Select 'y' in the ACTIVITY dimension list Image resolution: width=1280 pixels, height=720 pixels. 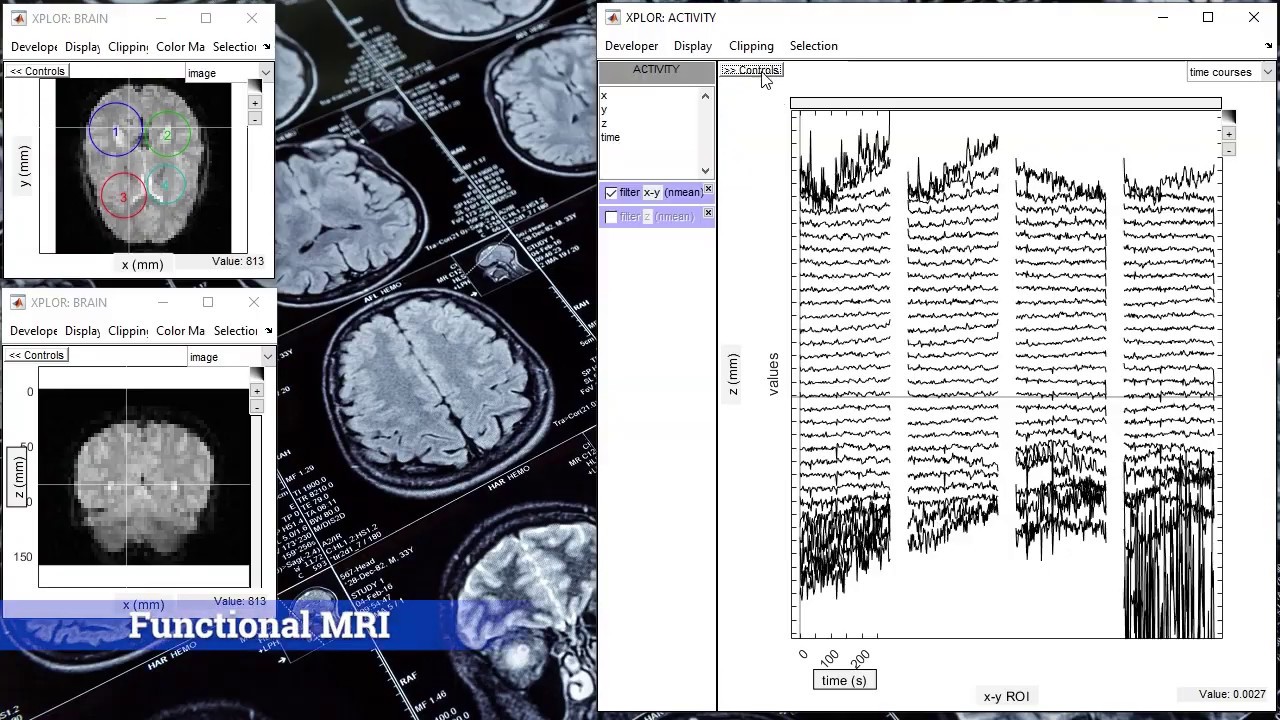pyautogui.click(x=604, y=110)
